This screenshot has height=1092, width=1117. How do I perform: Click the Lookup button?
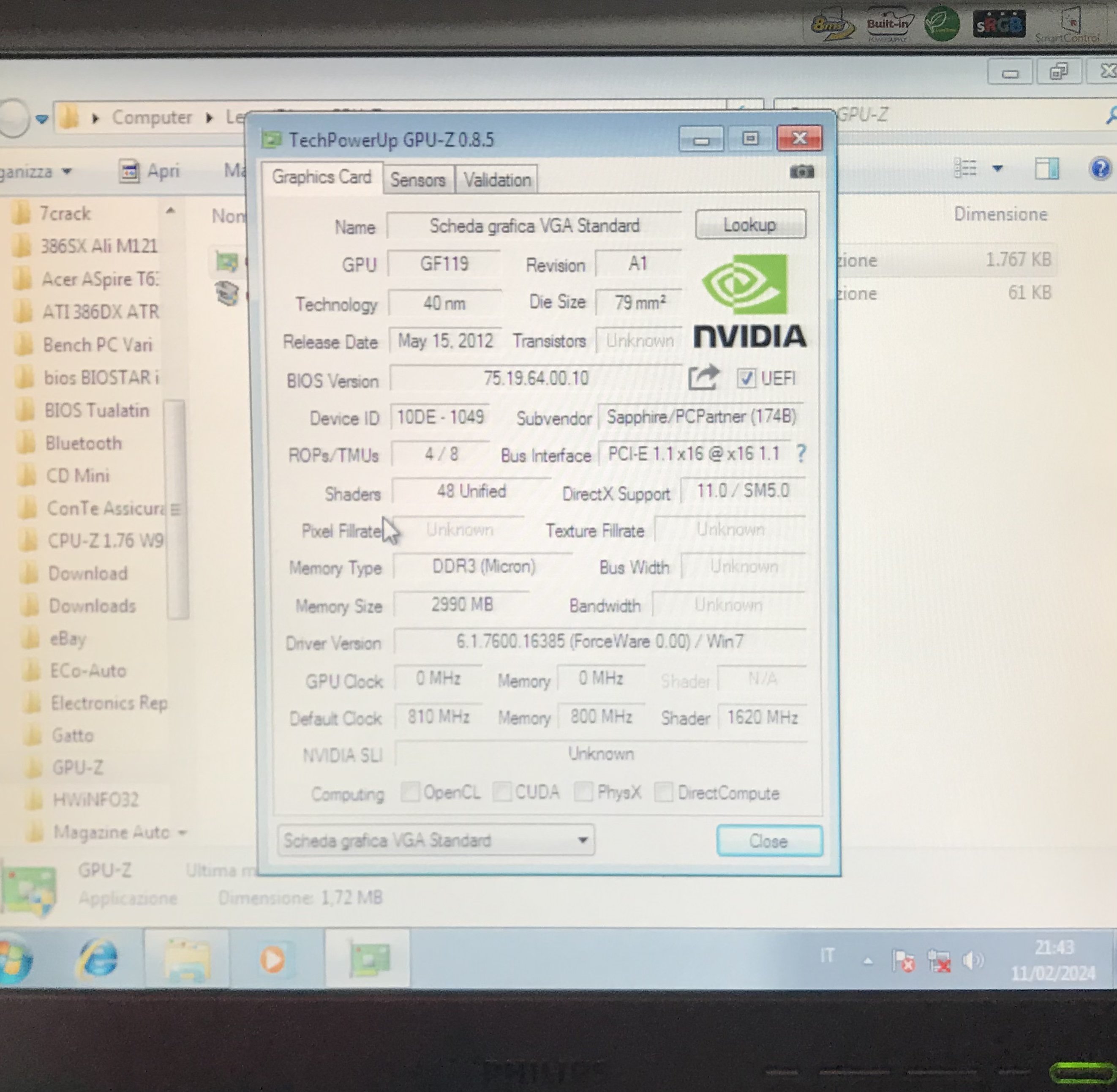[750, 225]
